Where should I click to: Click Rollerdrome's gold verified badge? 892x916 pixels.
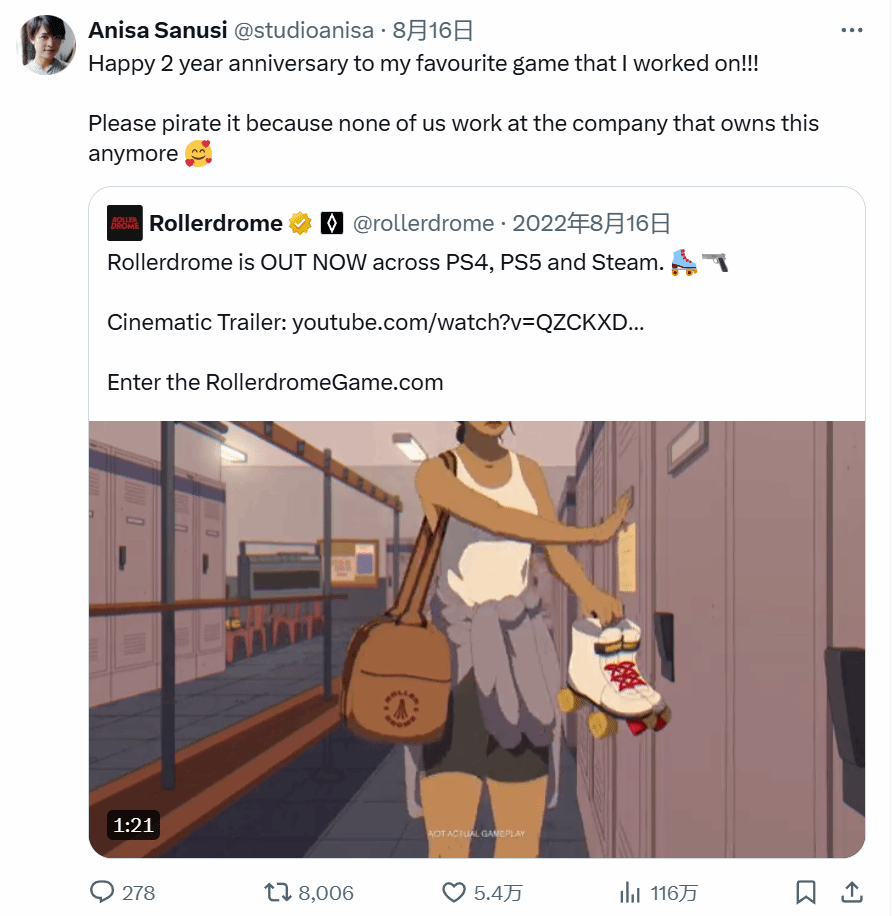coord(300,223)
